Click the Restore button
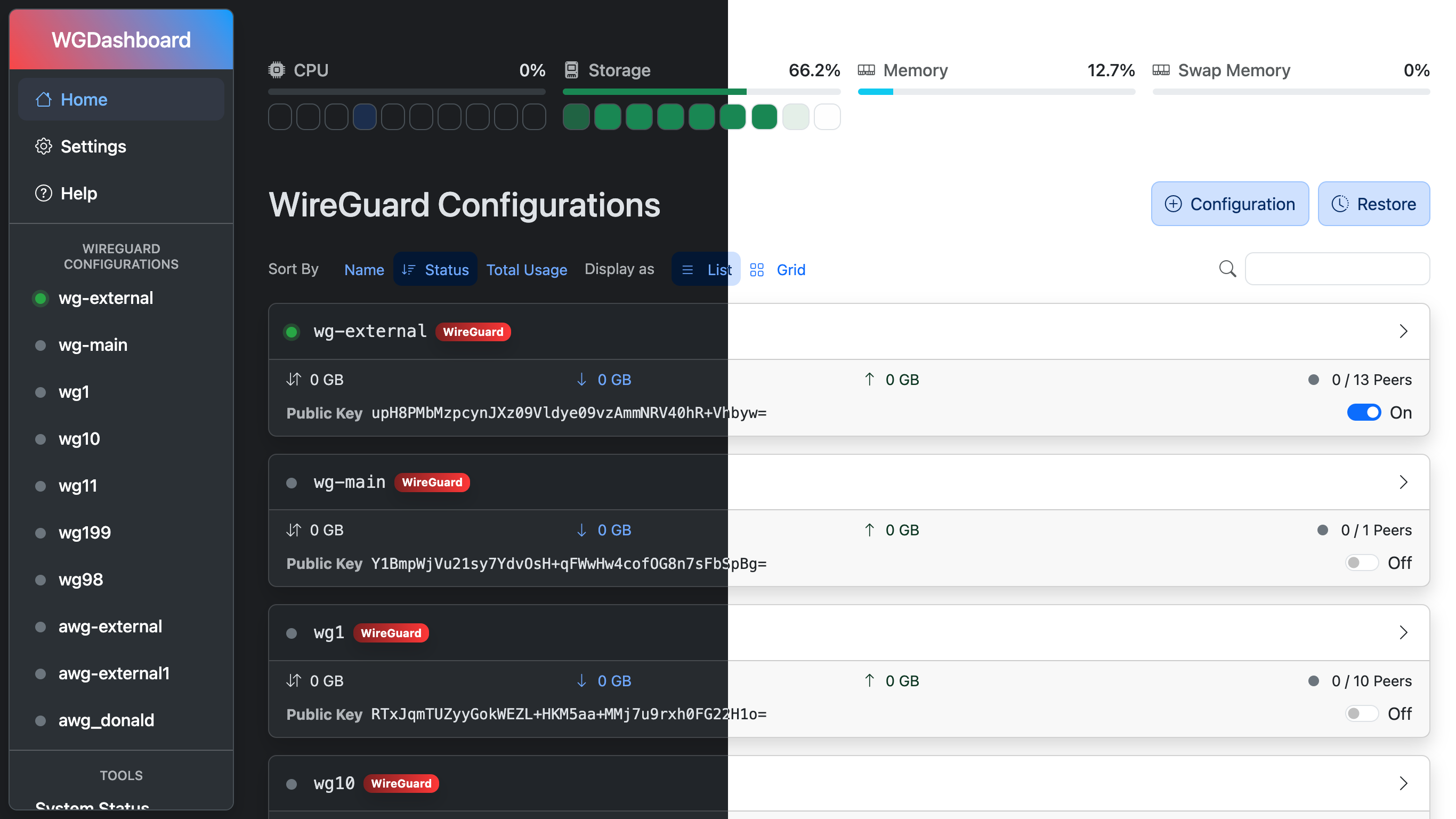 (x=1373, y=204)
